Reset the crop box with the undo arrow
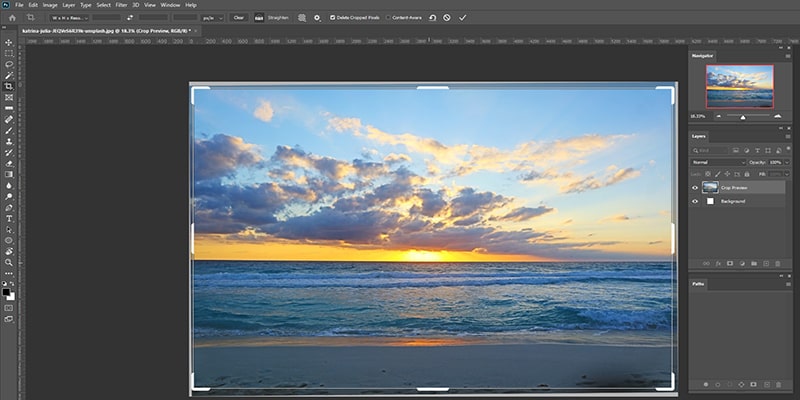Screen dimensions: 800x400 [x=433, y=18]
